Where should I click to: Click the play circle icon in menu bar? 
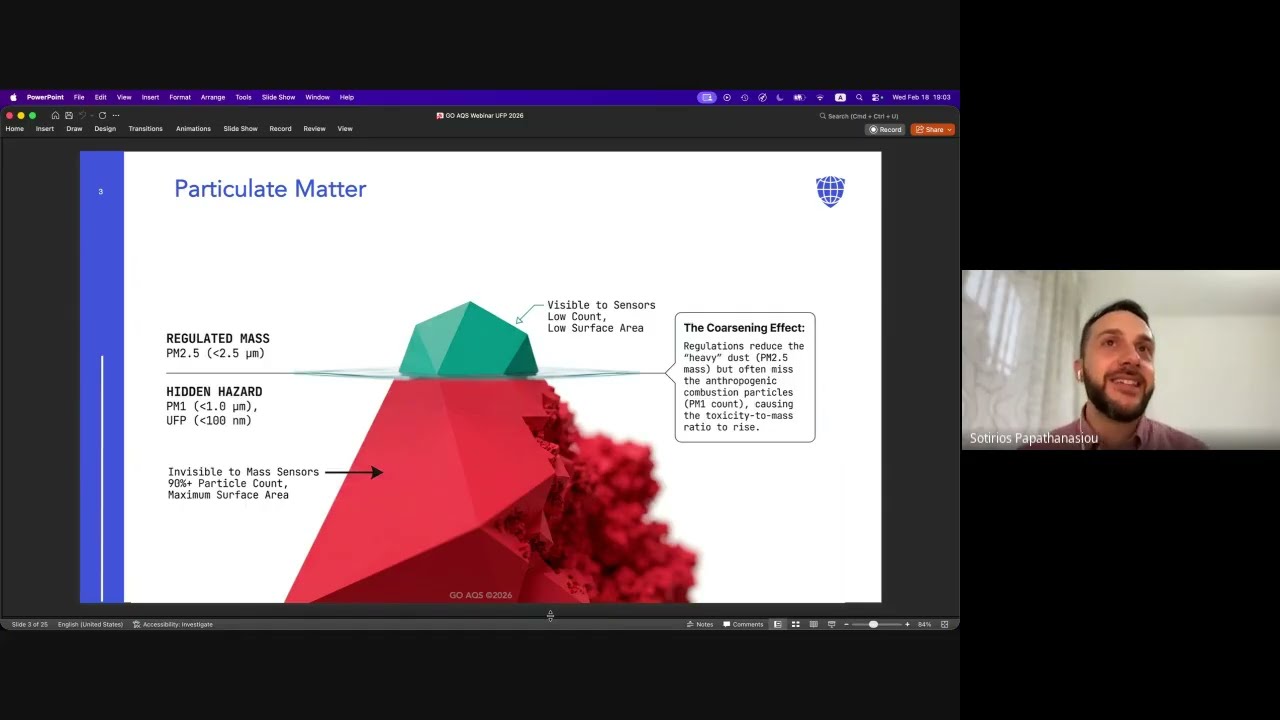coord(727,97)
